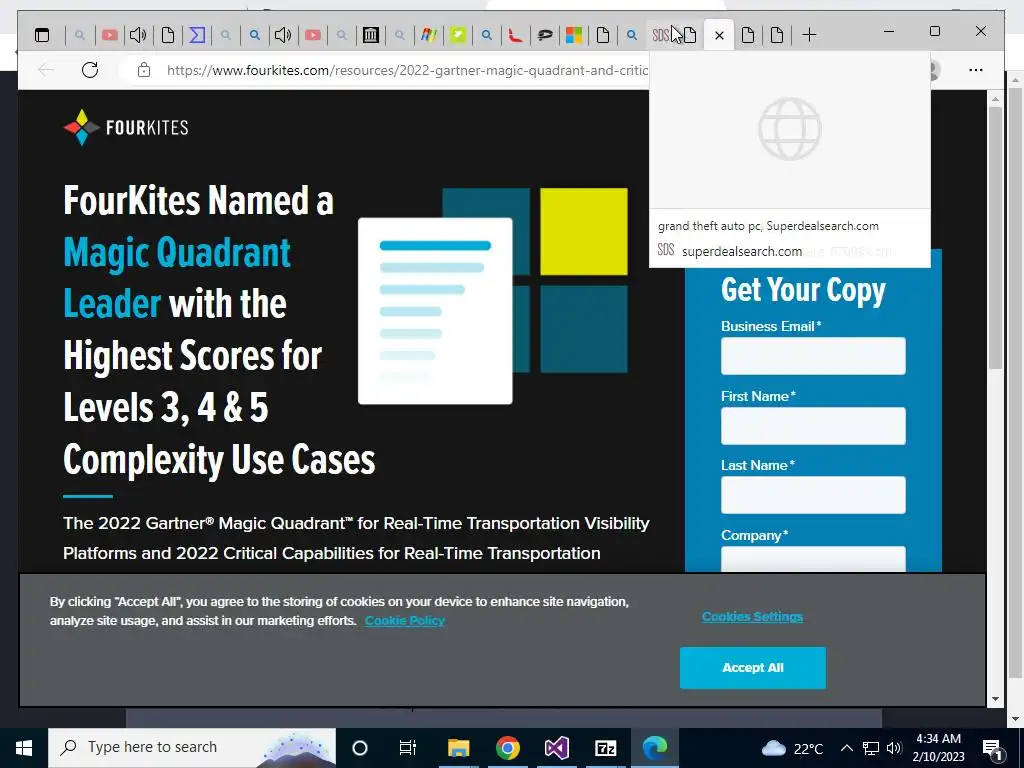The width and height of the screenshot is (1024, 768).
Task: Focus the fourkites.com address bar
Action: [x=407, y=70]
